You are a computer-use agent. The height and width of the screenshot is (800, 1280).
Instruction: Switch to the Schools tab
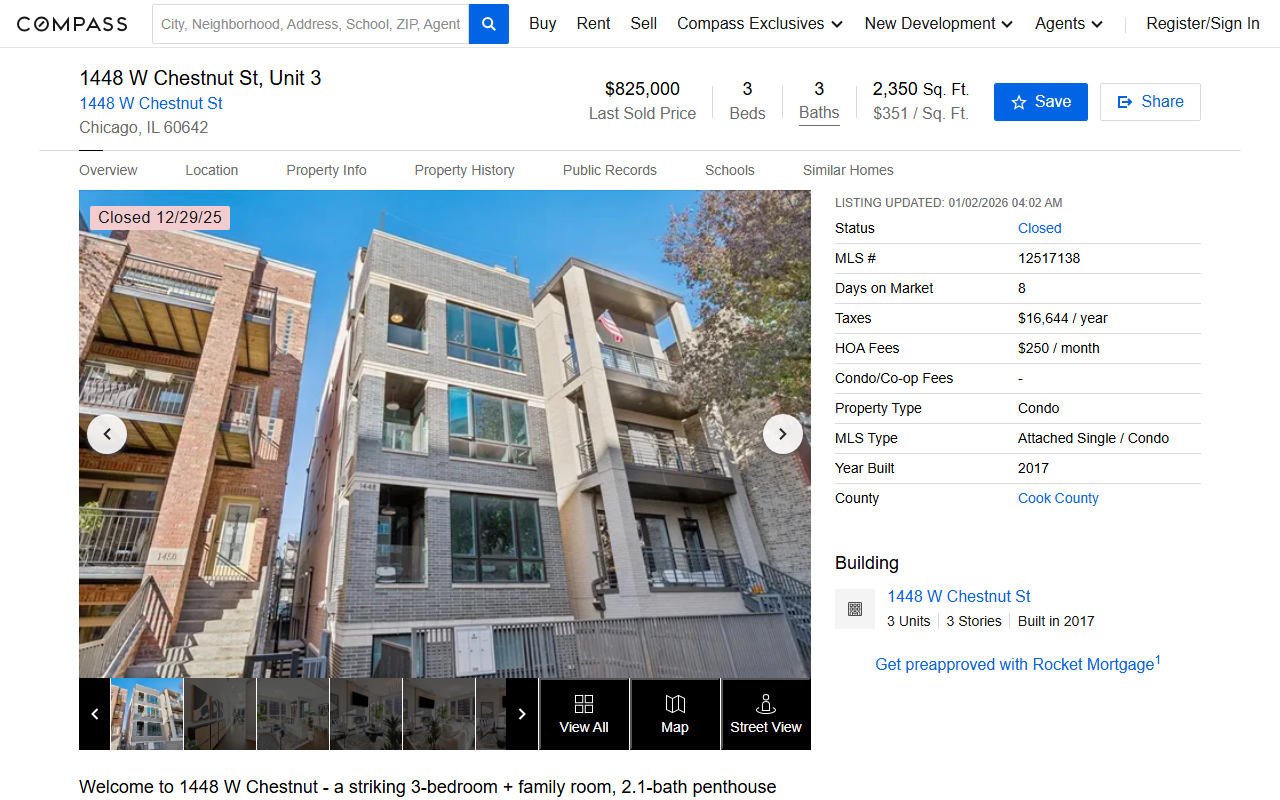pyautogui.click(x=730, y=170)
